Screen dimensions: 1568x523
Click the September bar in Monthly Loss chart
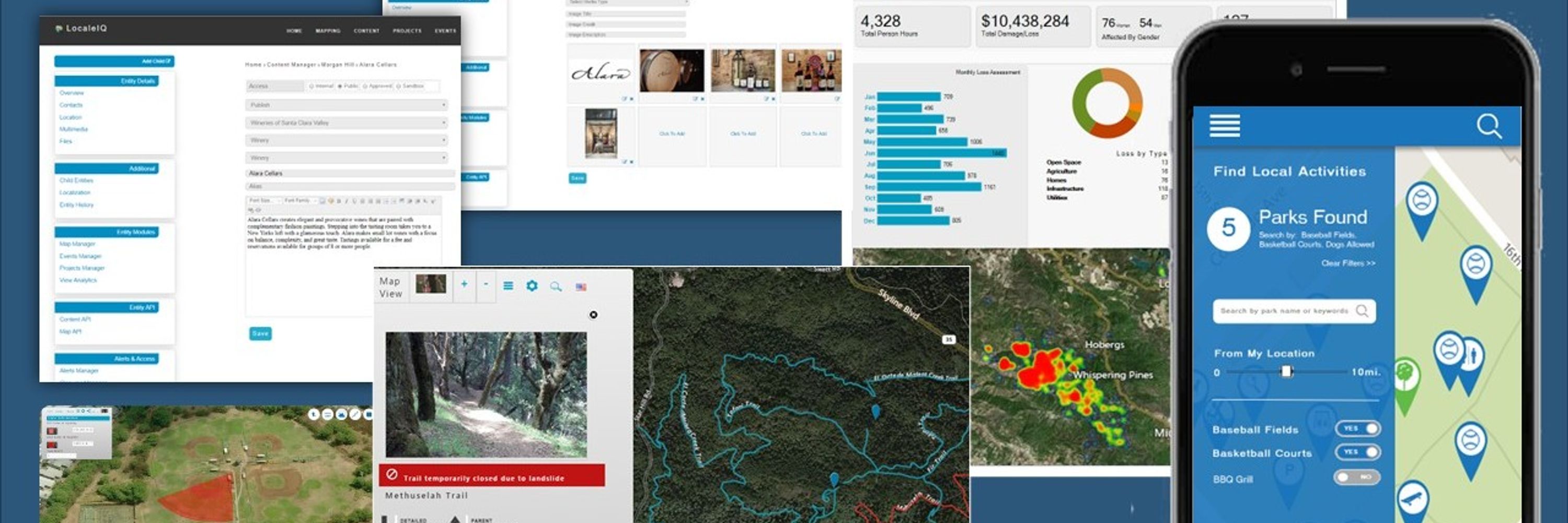(x=929, y=187)
